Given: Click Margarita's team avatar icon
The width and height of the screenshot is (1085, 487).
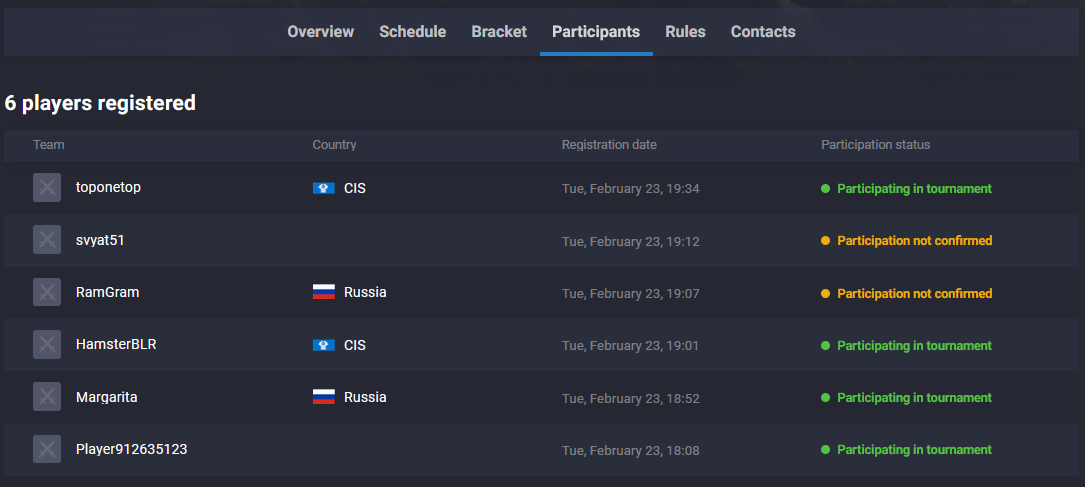Looking at the screenshot, I should click(x=47, y=397).
